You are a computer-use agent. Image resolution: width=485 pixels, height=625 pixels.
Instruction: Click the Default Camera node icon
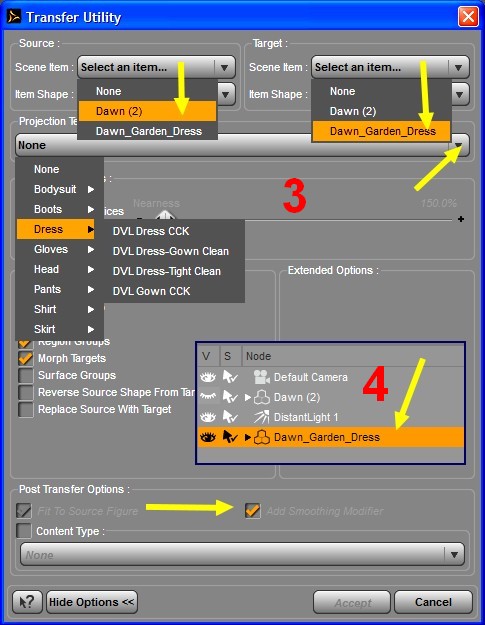261,377
